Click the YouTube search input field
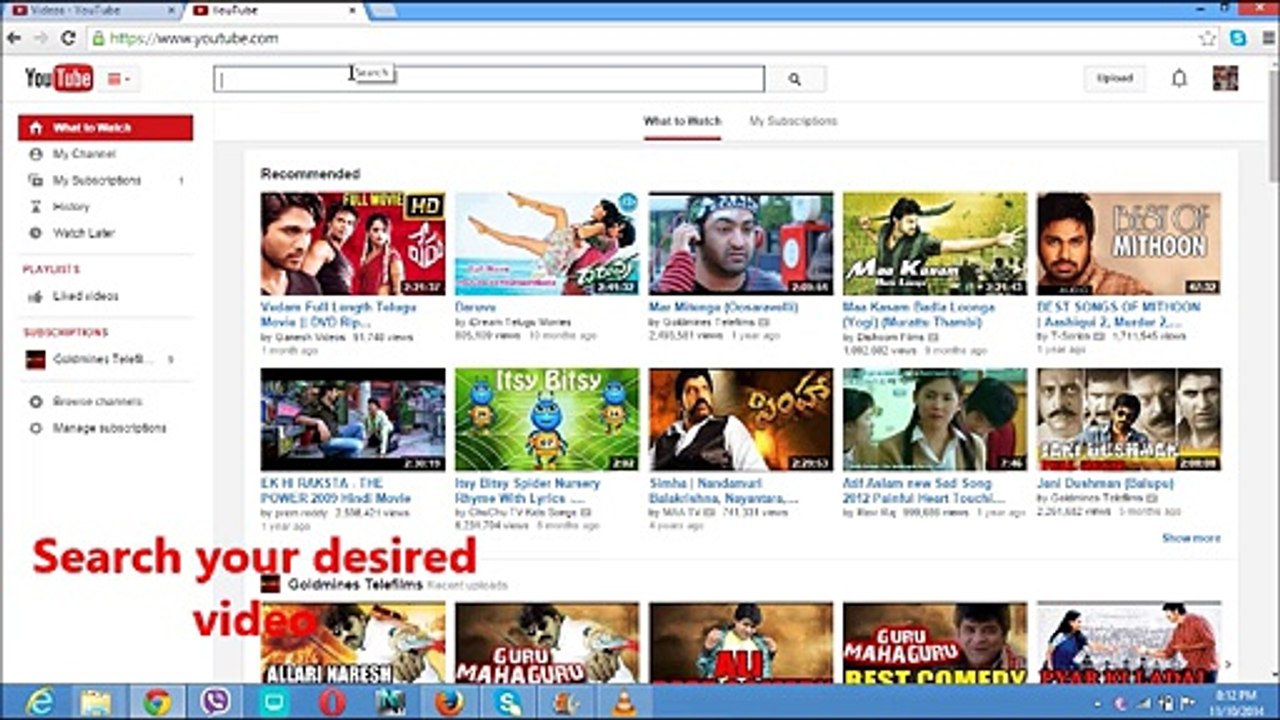The image size is (1280, 720). (489, 79)
